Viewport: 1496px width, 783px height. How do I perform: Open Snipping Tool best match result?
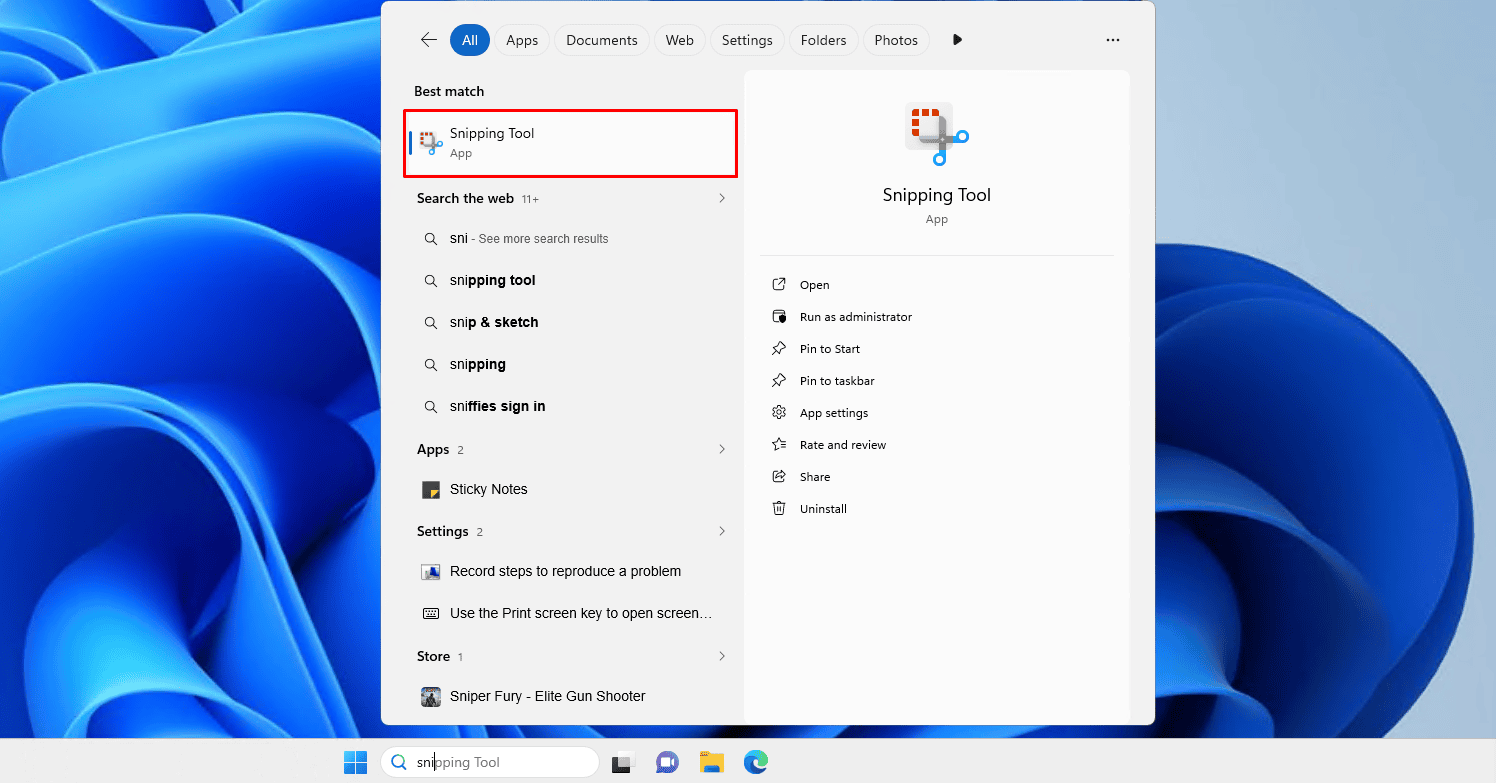(570, 143)
